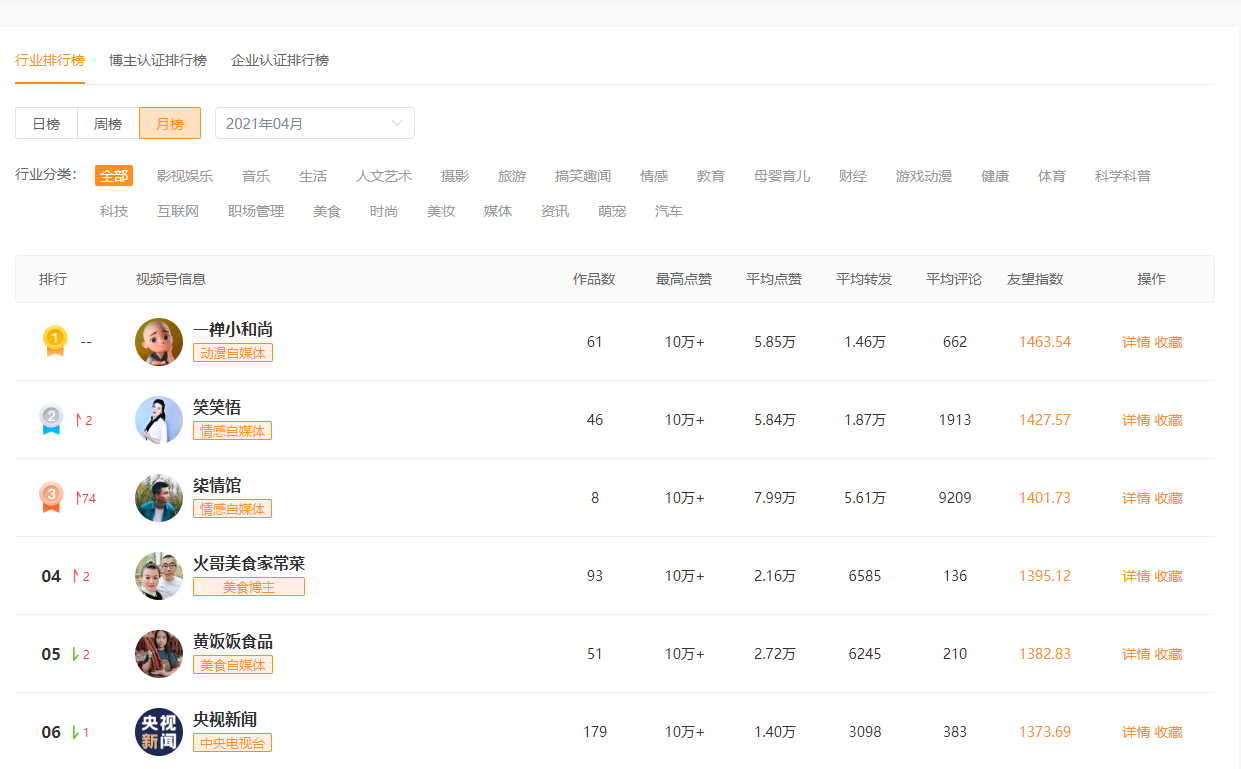Filter by 美食 industry category
This screenshot has width=1241, height=769.
coord(327,211)
